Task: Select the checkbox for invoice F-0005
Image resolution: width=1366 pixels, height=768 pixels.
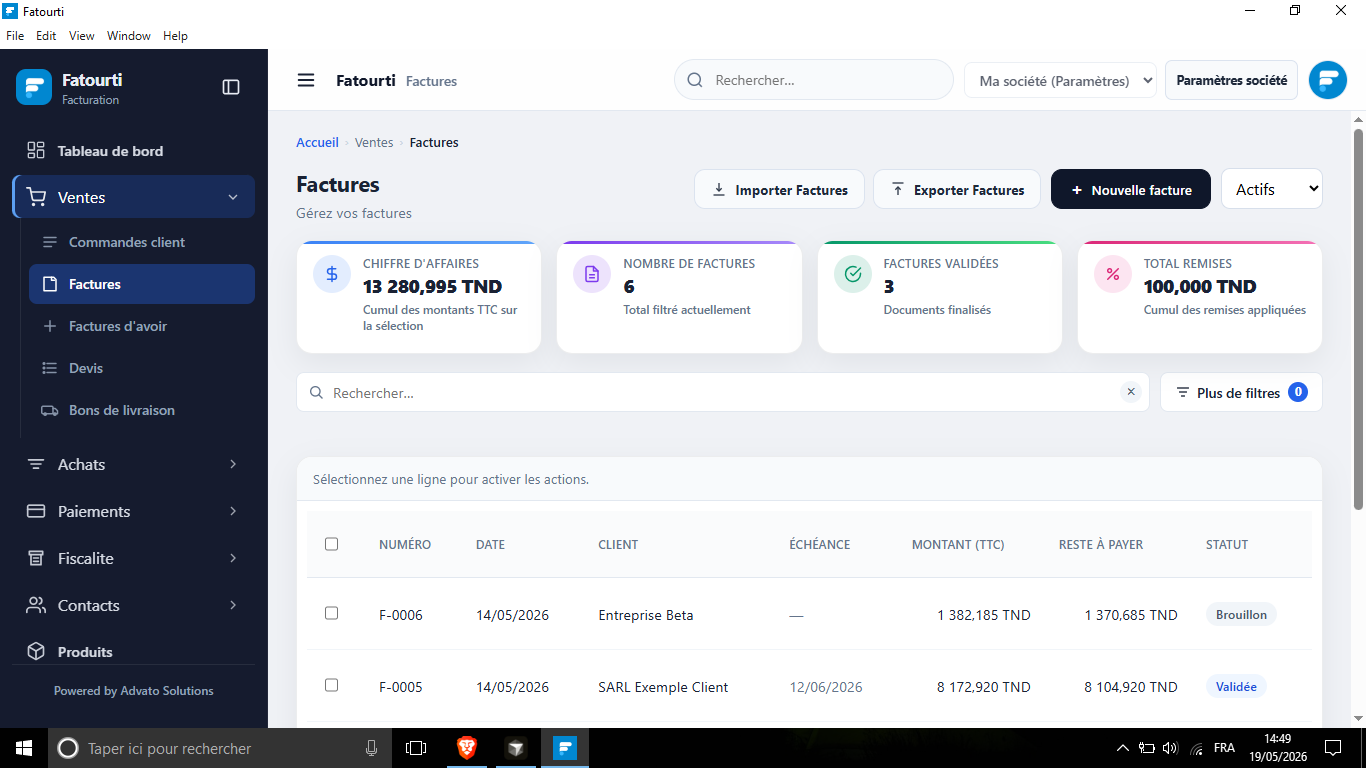Action: pyautogui.click(x=331, y=685)
